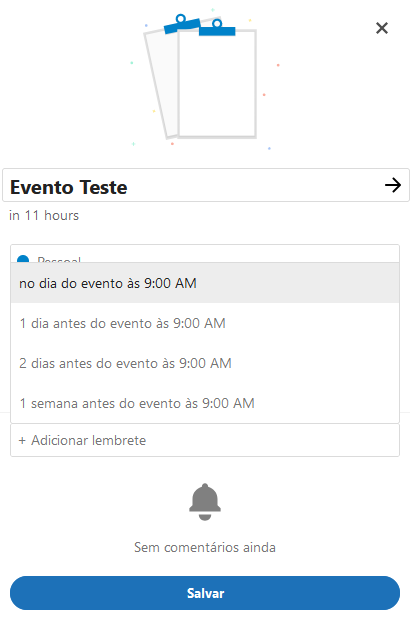The width and height of the screenshot is (410, 623).
Task: Click the blue clip on the front clipboard
Action: (217, 28)
